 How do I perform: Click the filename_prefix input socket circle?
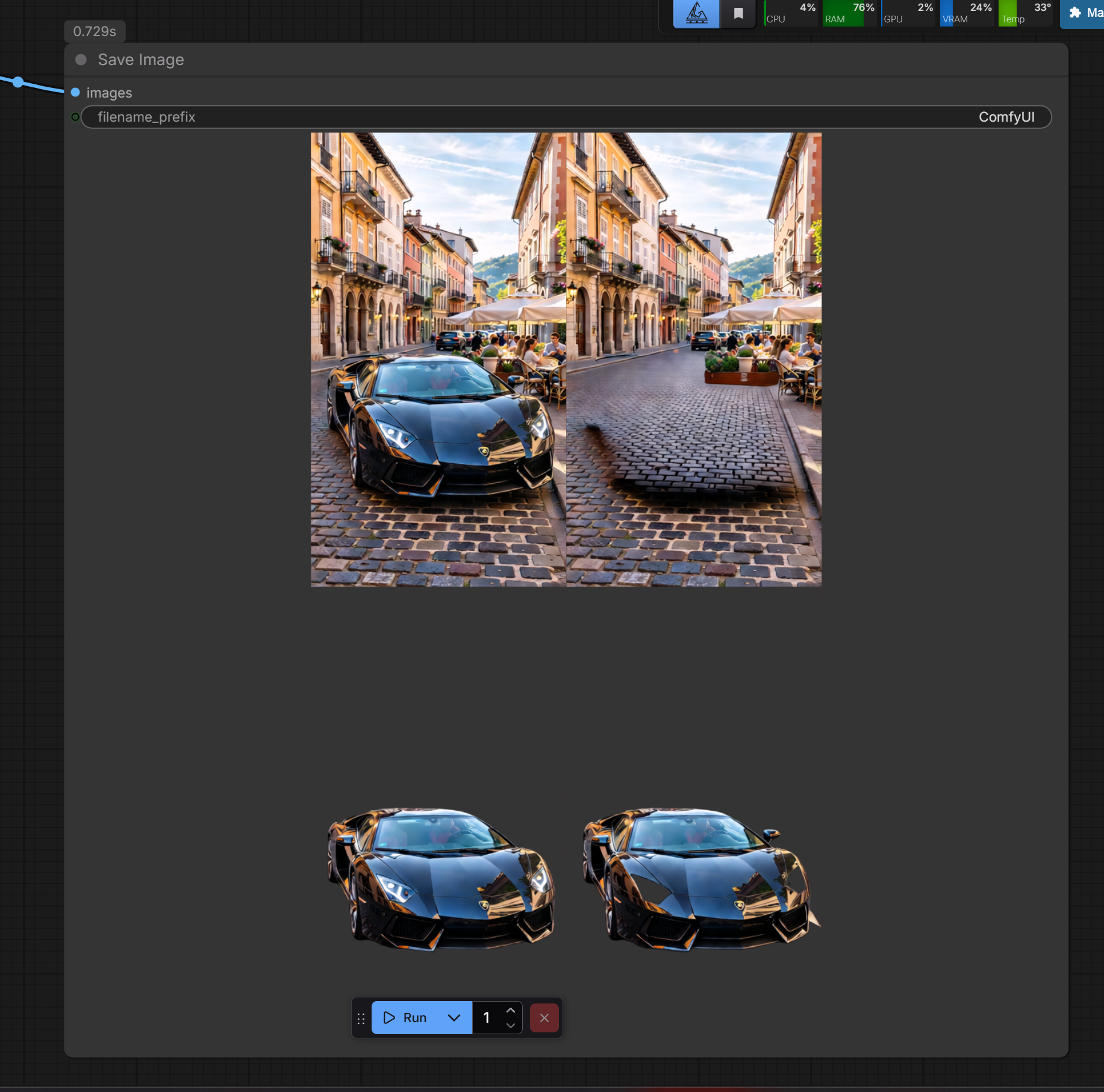(75, 117)
